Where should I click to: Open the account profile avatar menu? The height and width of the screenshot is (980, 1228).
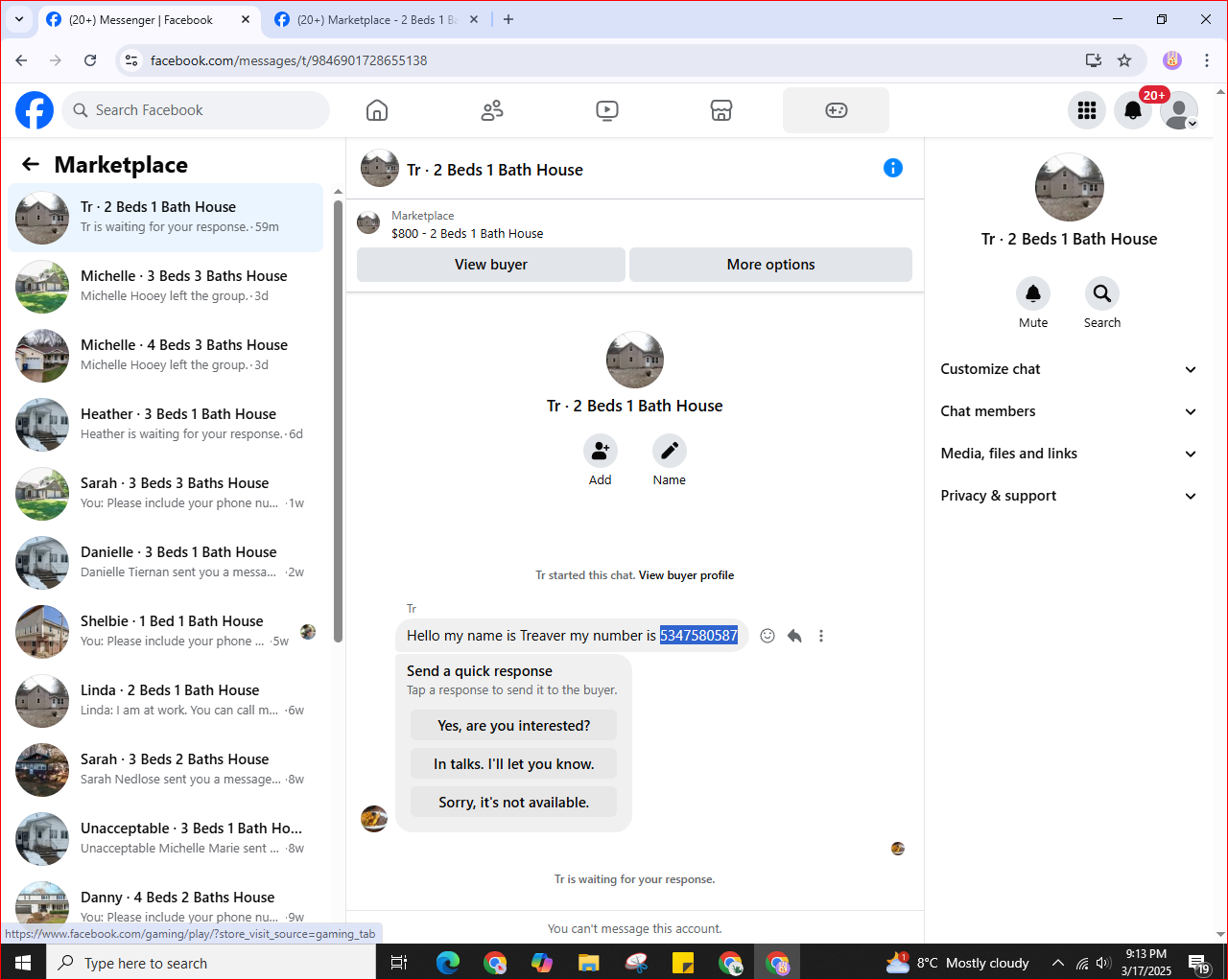pos(1179,110)
